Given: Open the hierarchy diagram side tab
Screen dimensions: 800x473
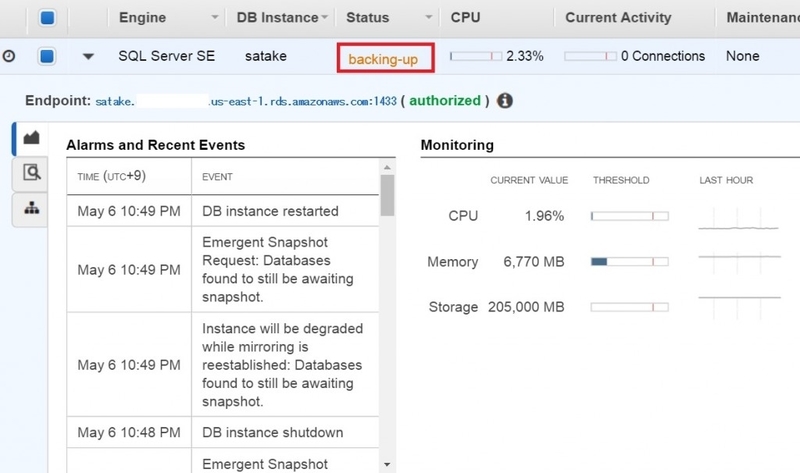Looking at the screenshot, I should 31,209.
